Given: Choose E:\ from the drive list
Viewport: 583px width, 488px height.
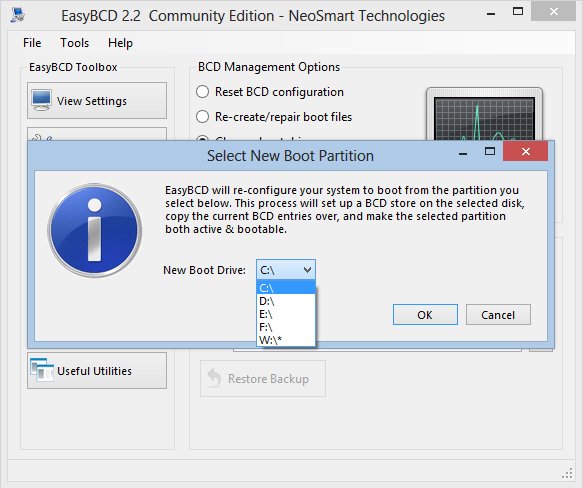Looking at the screenshot, I should [x=286, y=314].
